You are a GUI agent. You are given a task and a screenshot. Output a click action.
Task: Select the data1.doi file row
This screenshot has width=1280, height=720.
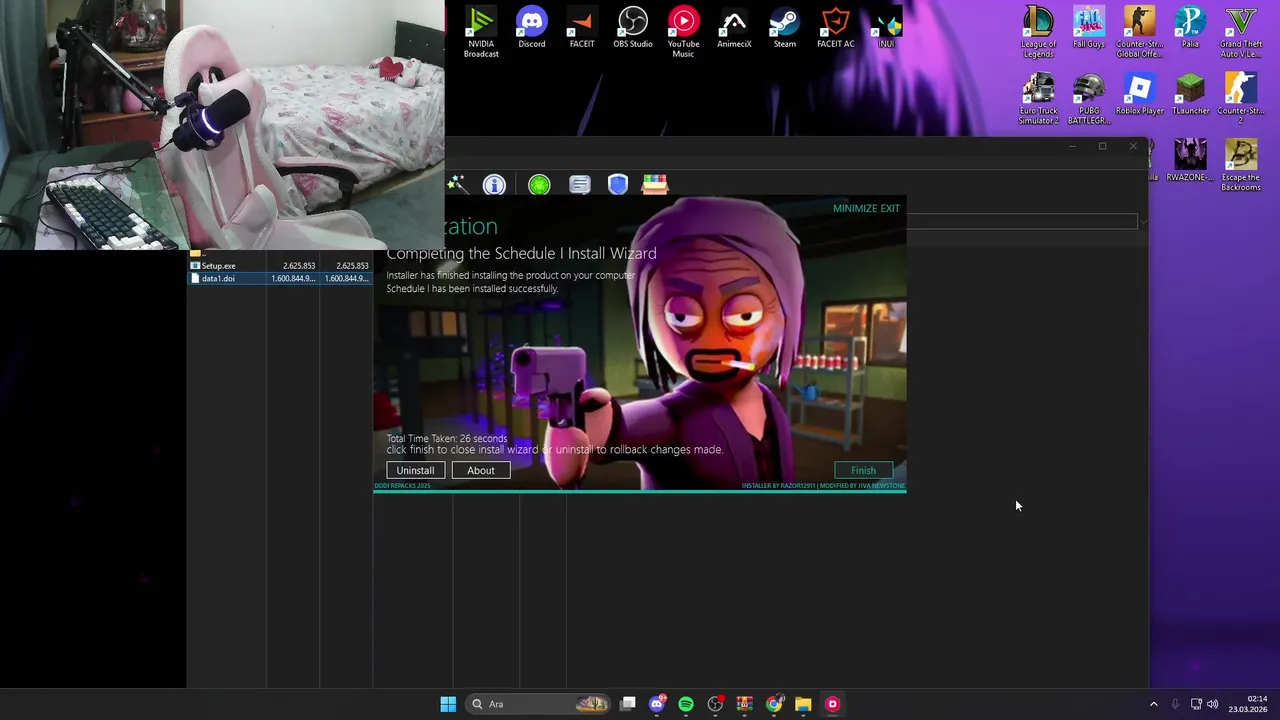[280, 278]
